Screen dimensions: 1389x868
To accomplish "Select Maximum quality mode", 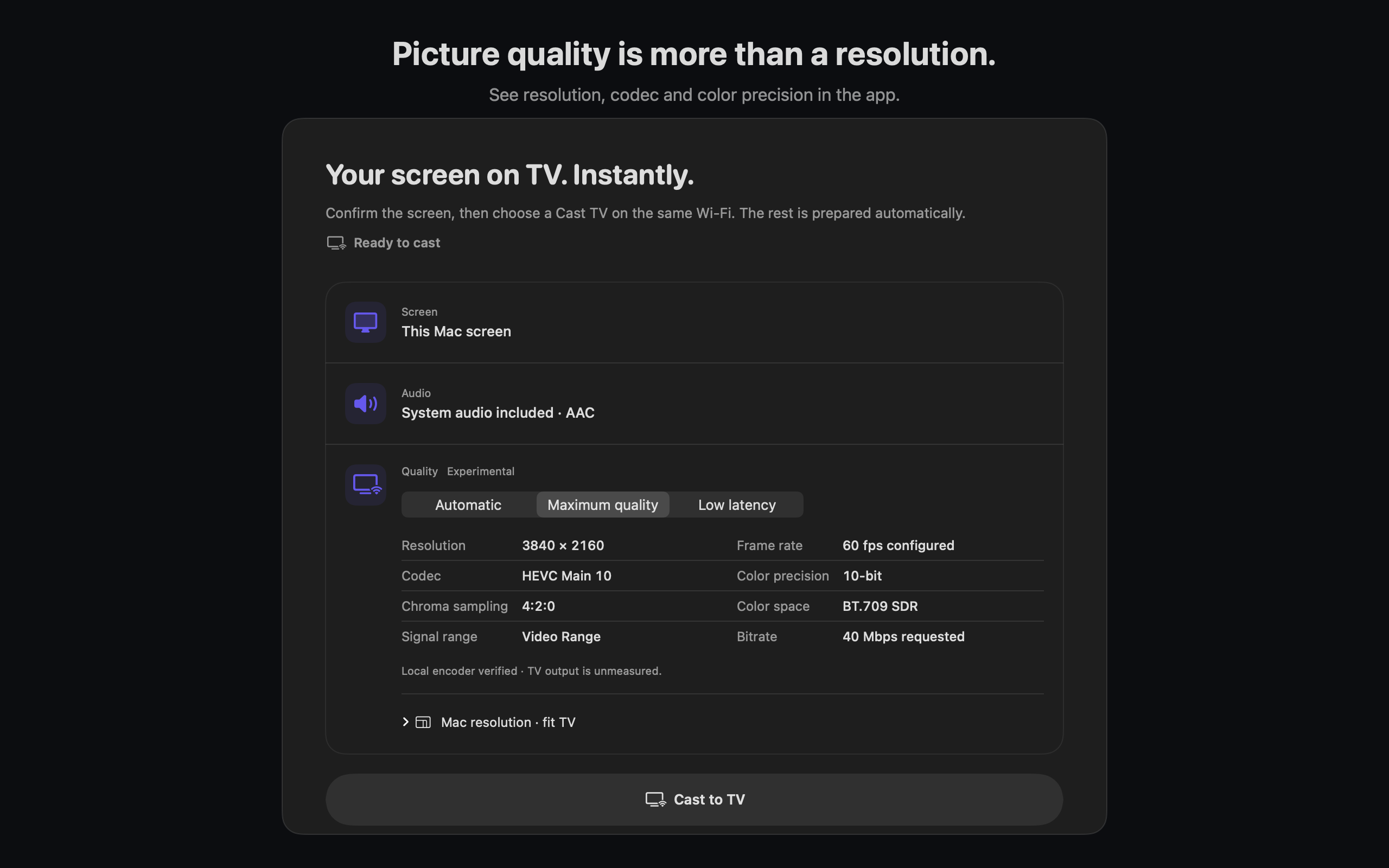I will pos(603,505).
